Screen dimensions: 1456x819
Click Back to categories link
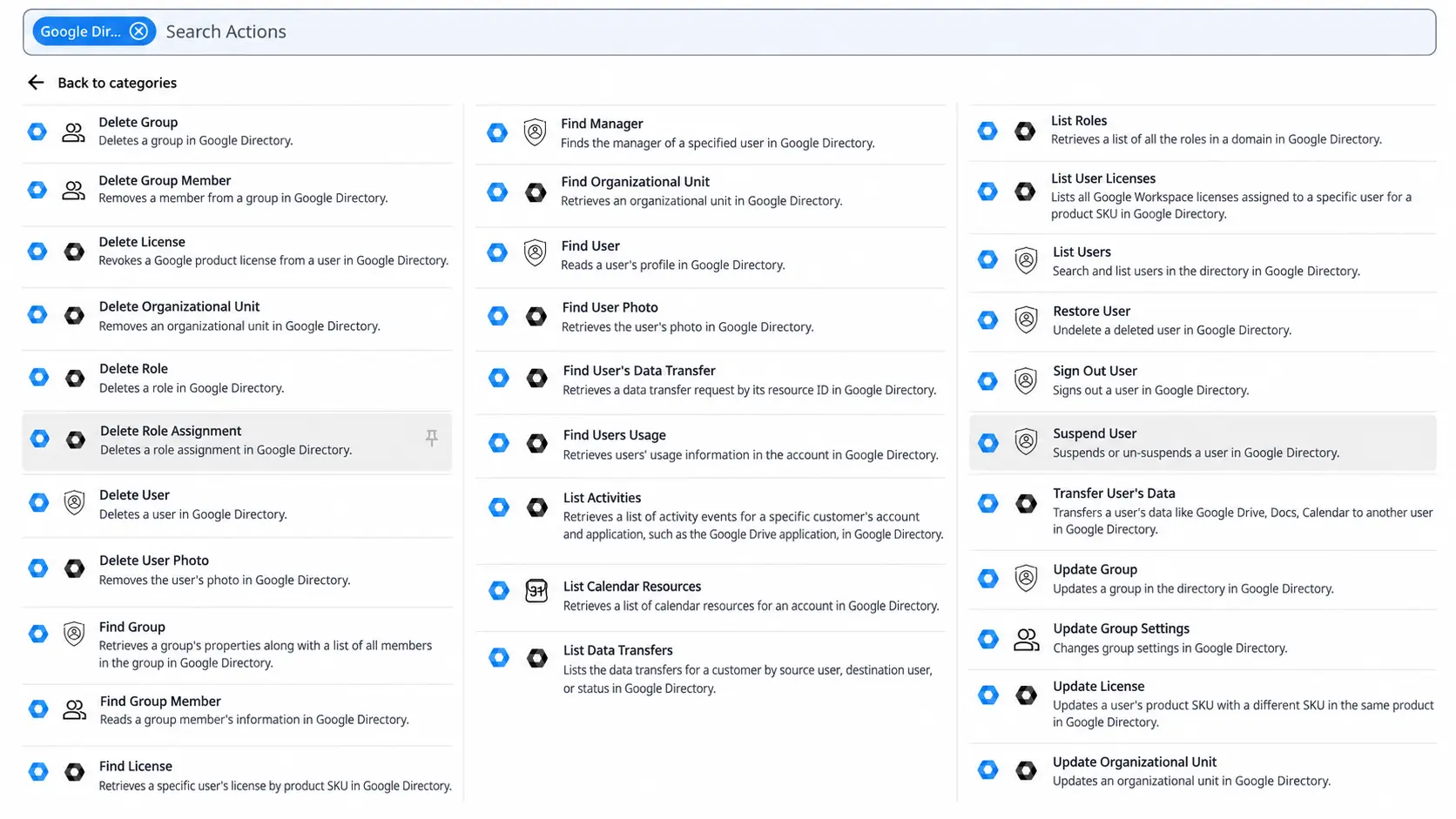point(117,83)
